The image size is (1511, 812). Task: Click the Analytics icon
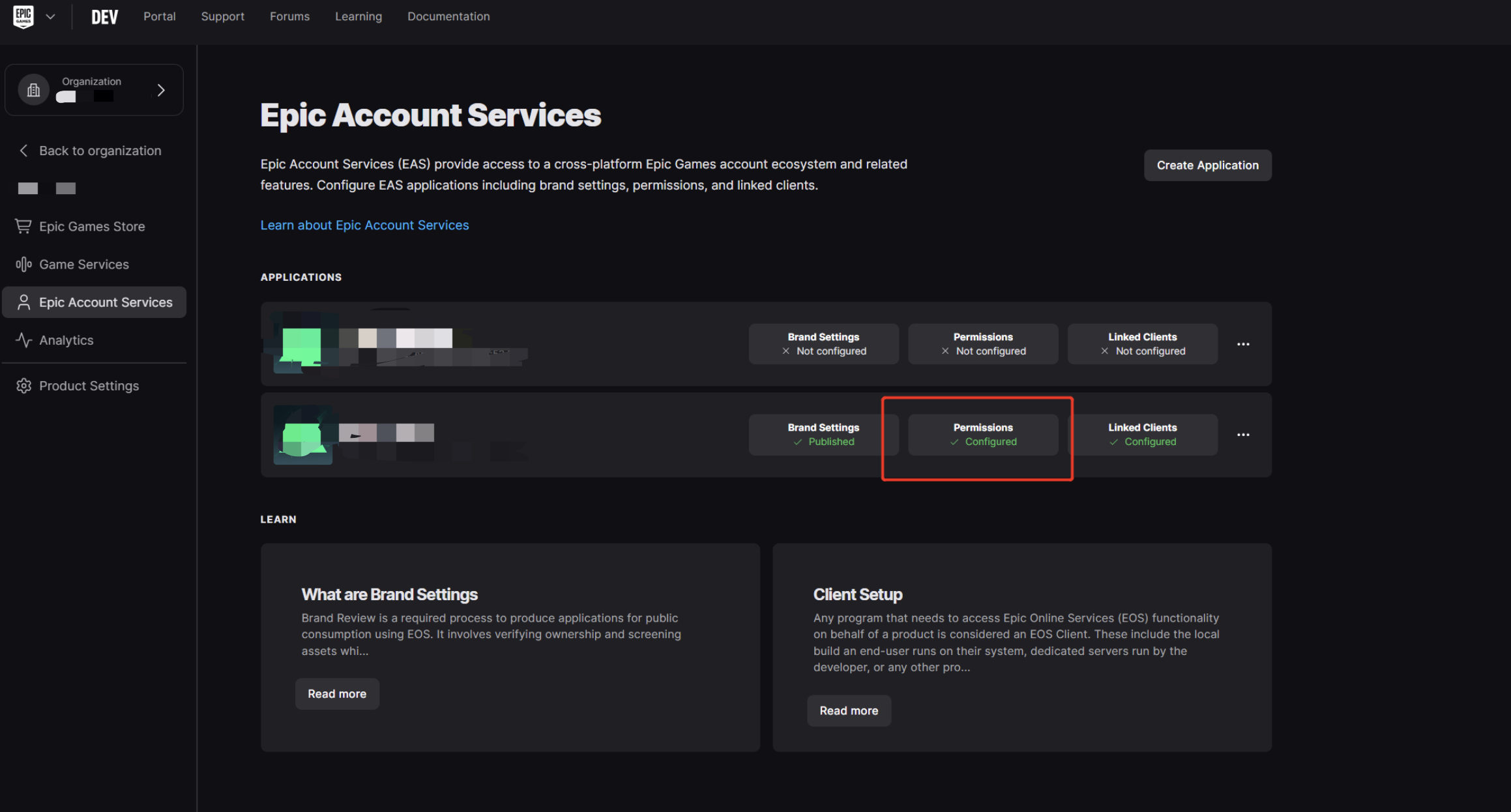(x=24, y=339)
